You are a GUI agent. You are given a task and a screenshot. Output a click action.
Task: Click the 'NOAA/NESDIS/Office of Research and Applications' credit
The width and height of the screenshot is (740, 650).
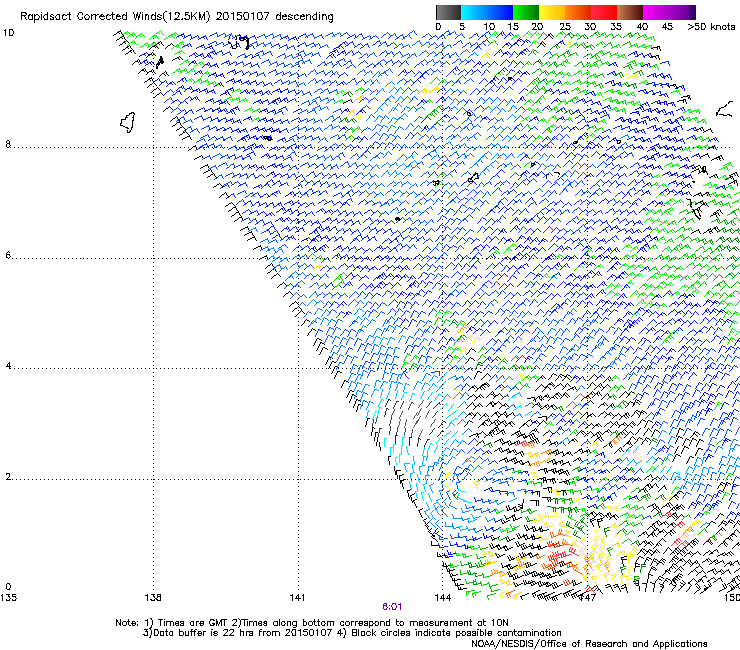coord(589,644)
